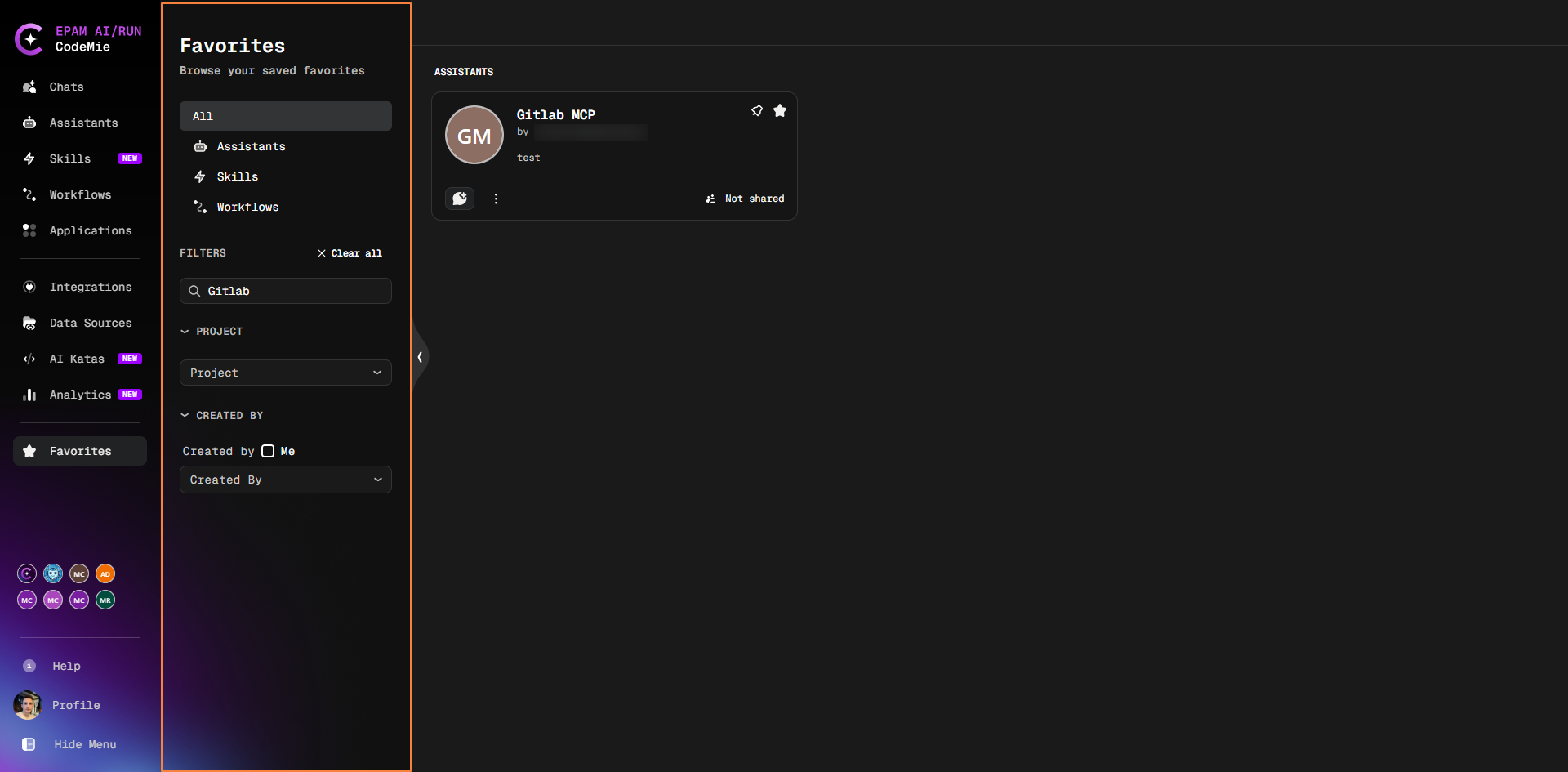Collapse the Favorites filter panel with the side handle
The width and height of the screenshot is (1568, 772).
[420, 357]
